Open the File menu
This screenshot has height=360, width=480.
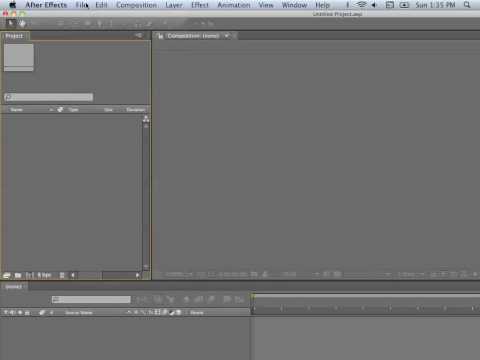82,5
